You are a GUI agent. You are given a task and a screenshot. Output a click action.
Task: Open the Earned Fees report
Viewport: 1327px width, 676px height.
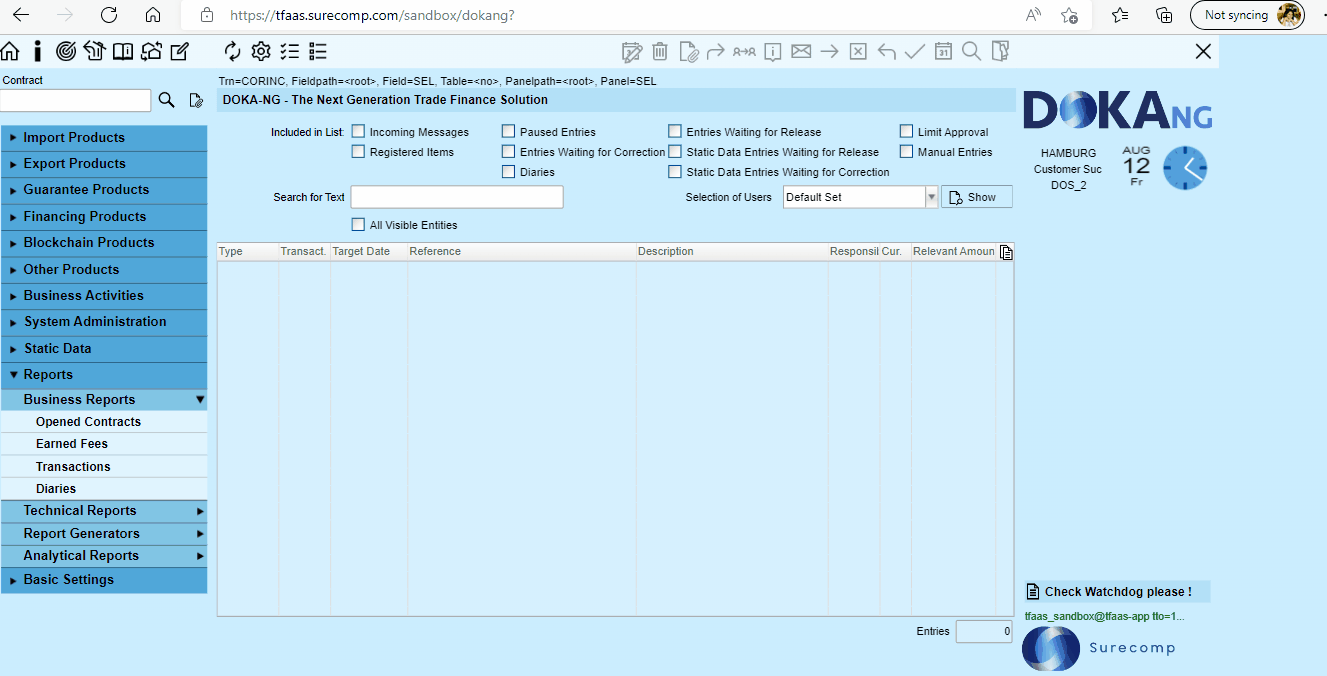(x=72, y=444)
